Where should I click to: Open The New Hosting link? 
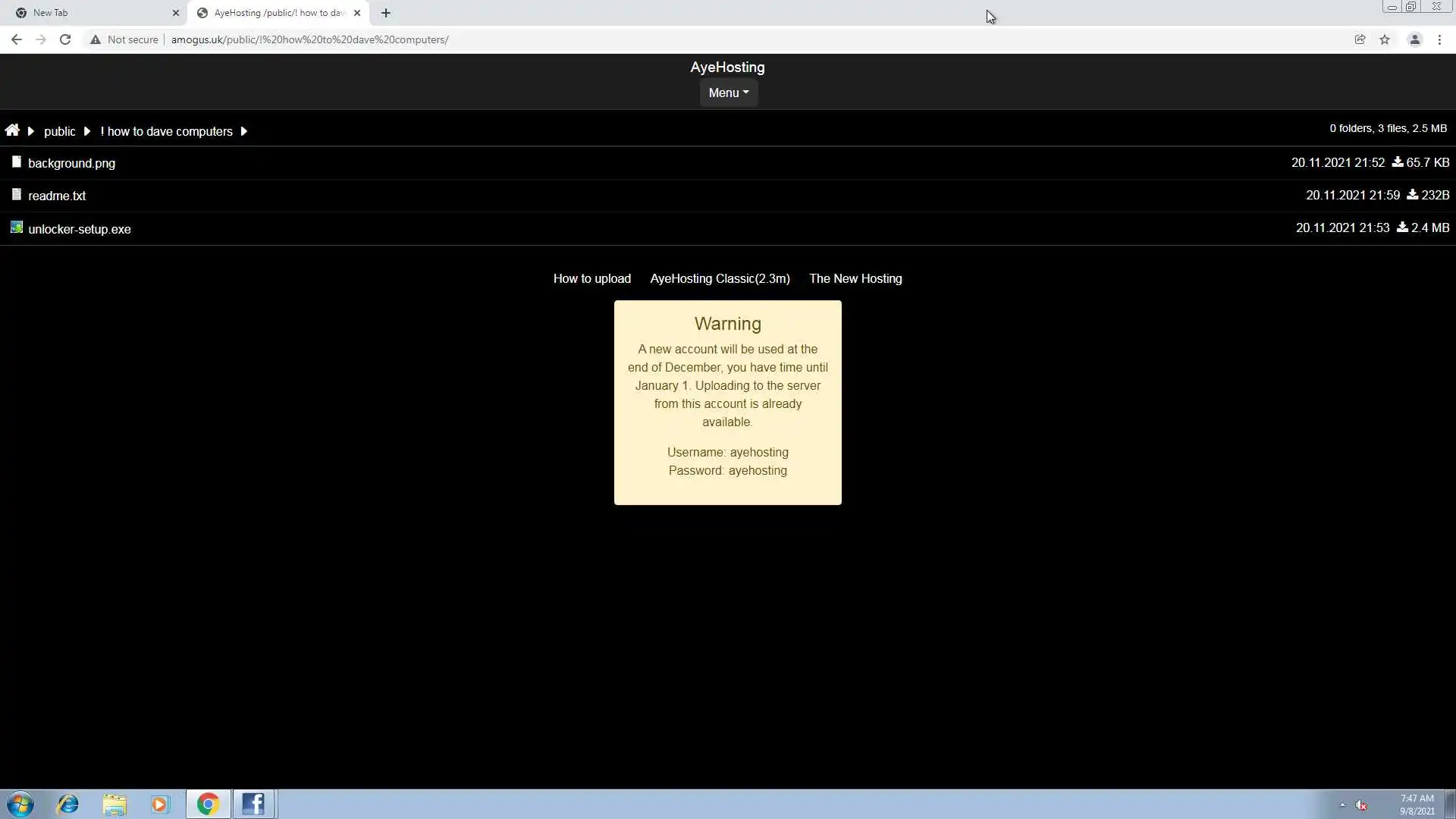pos(855,278)
